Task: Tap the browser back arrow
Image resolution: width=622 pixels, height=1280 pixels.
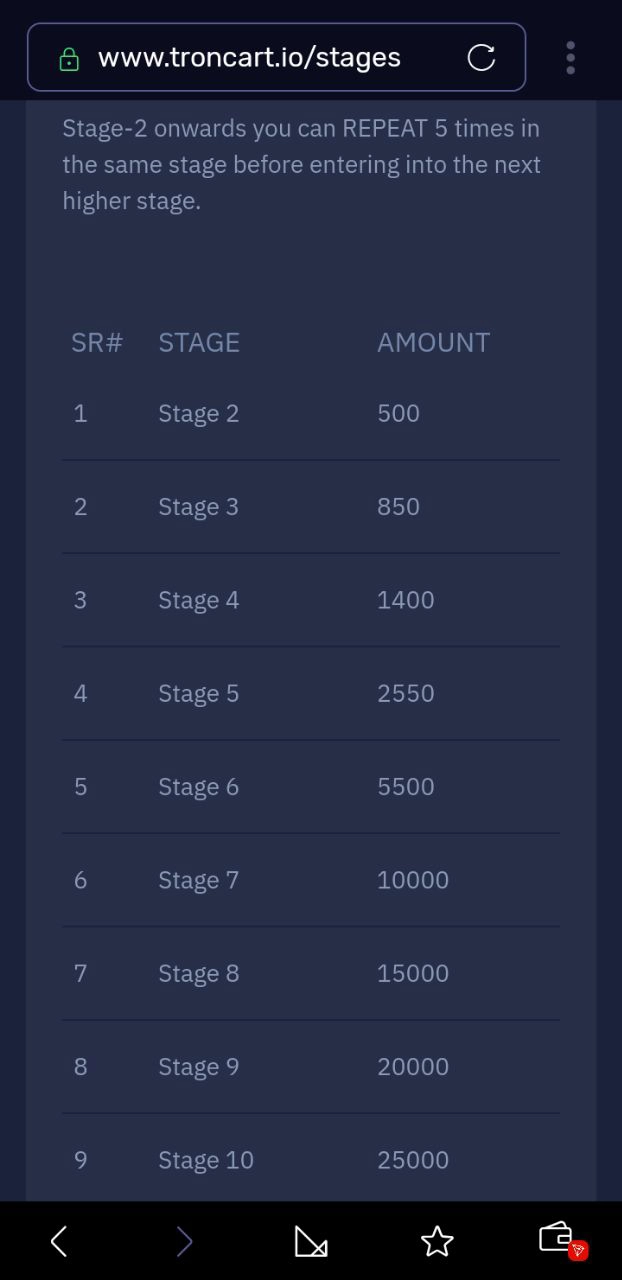Action: [x=59, y=1242]
